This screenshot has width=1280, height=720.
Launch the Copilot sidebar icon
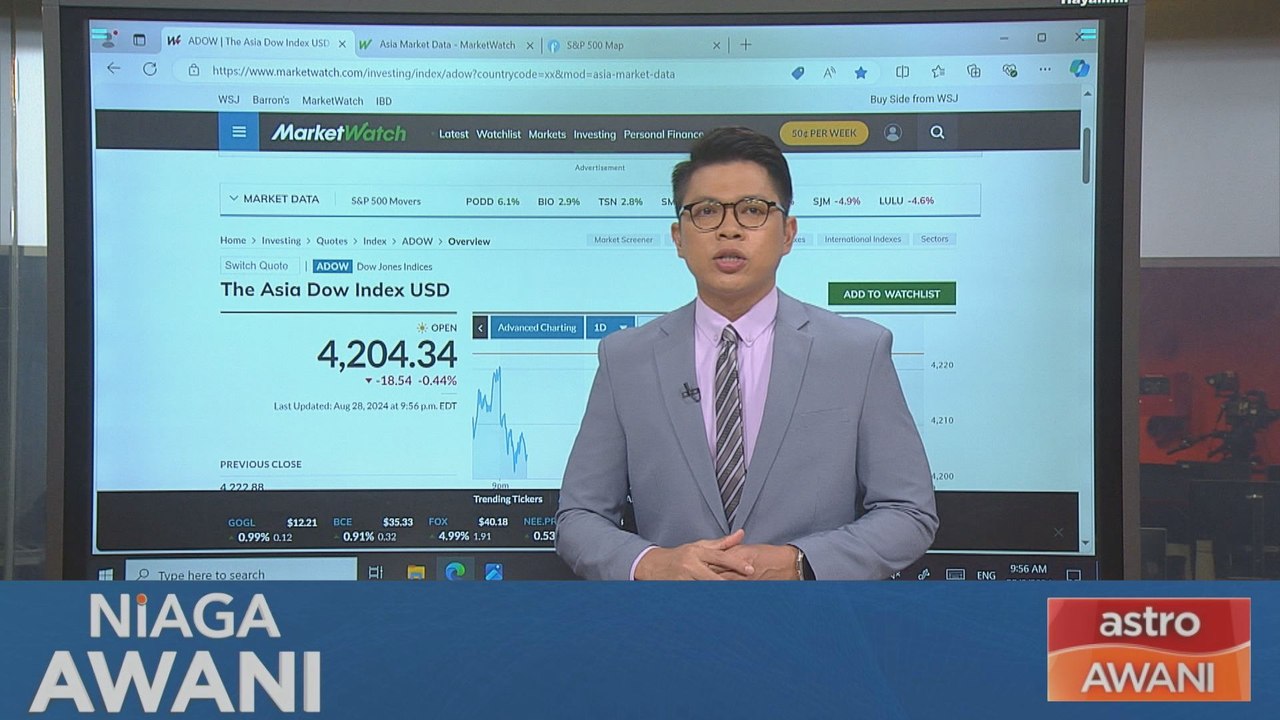click(1079, 69)
